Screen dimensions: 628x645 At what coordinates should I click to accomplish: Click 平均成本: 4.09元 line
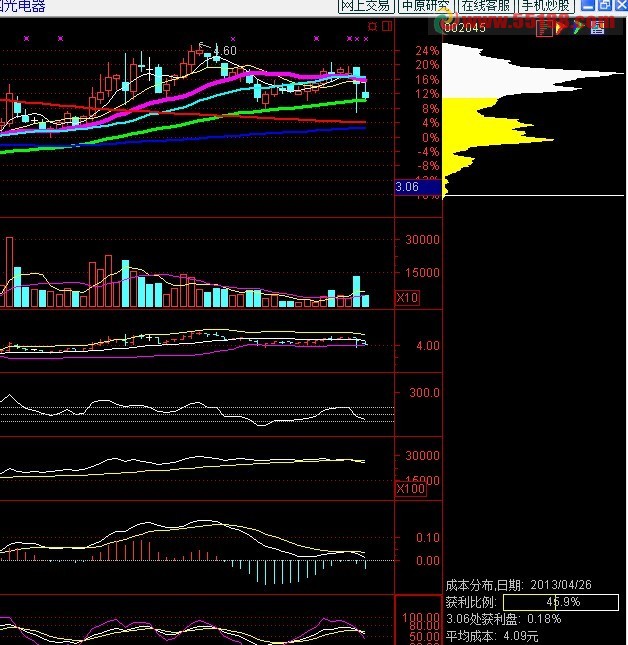point(492,636)
